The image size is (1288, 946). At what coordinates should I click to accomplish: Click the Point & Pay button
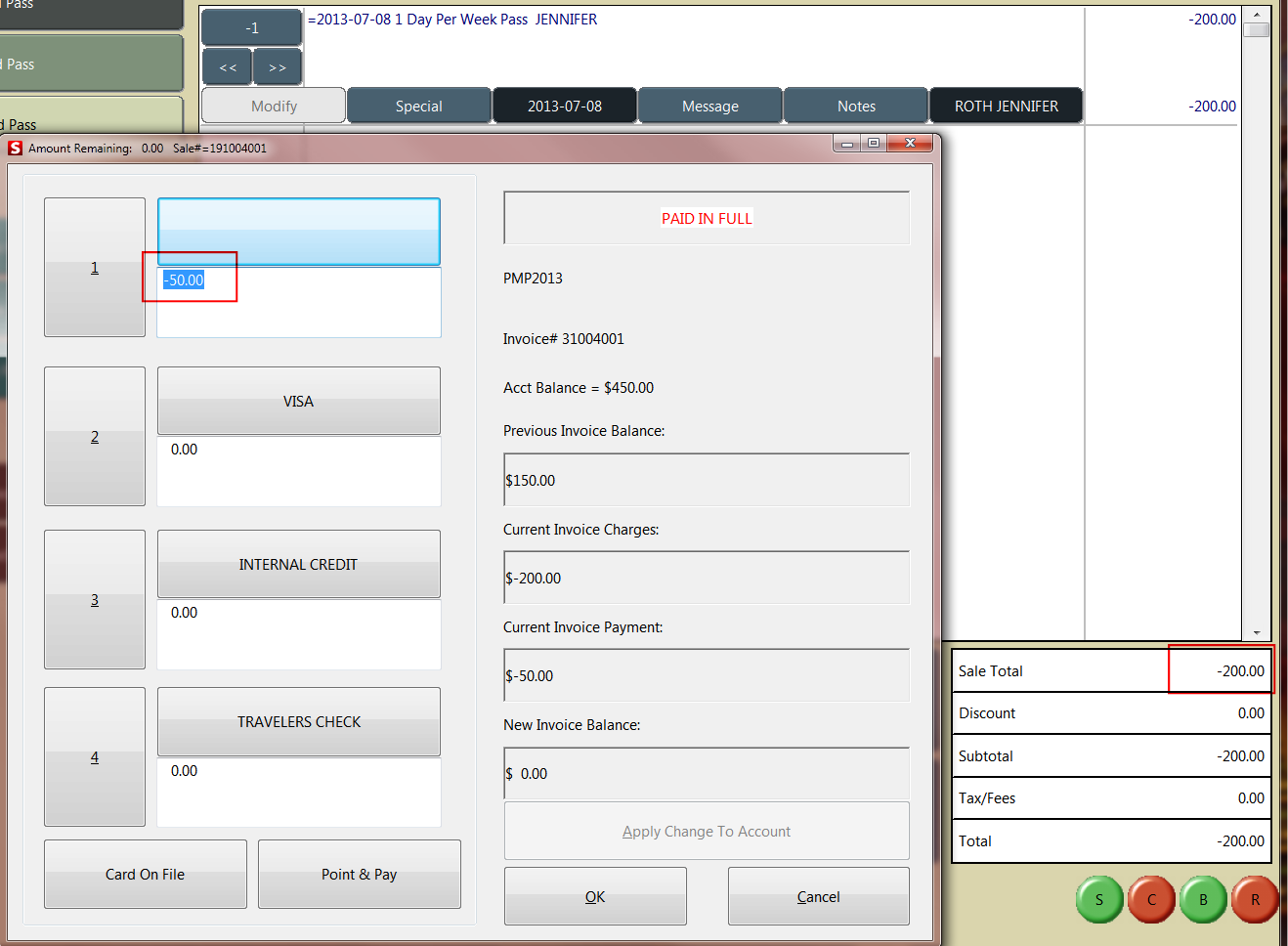(x=359, y=874)
